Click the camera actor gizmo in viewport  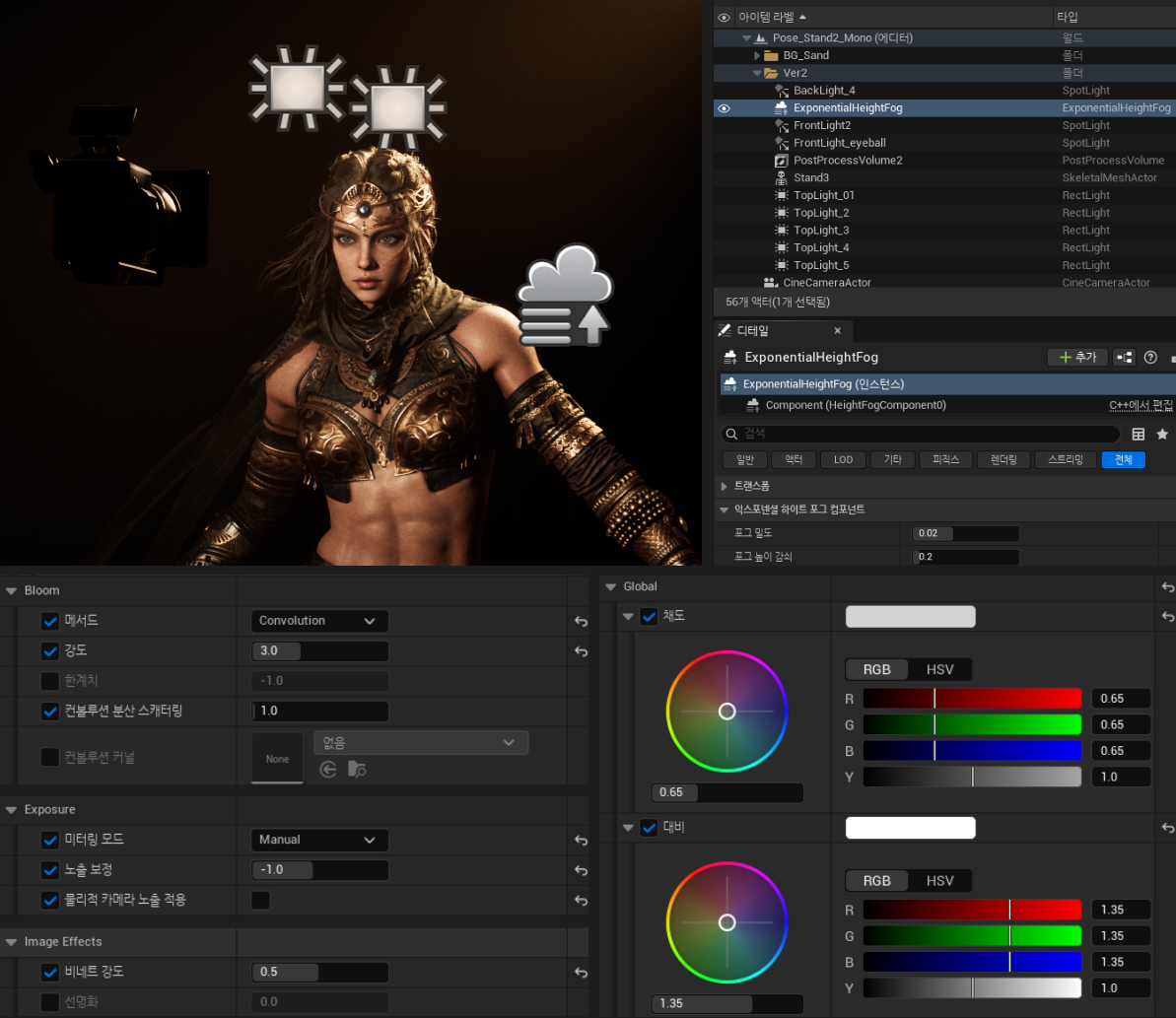point(121,196)
